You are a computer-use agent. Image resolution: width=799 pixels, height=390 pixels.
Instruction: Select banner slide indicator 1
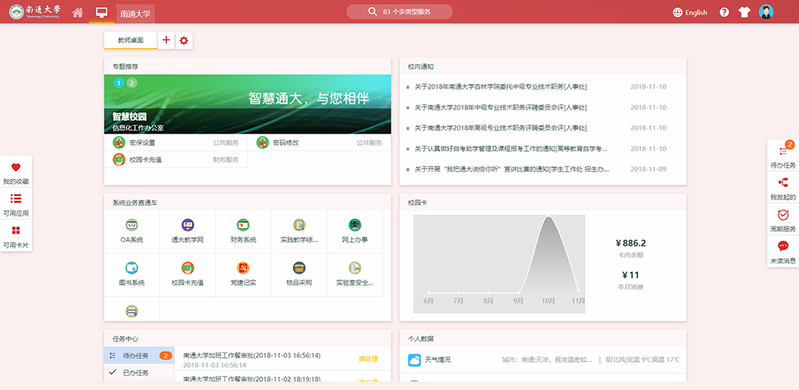(119, 83)
